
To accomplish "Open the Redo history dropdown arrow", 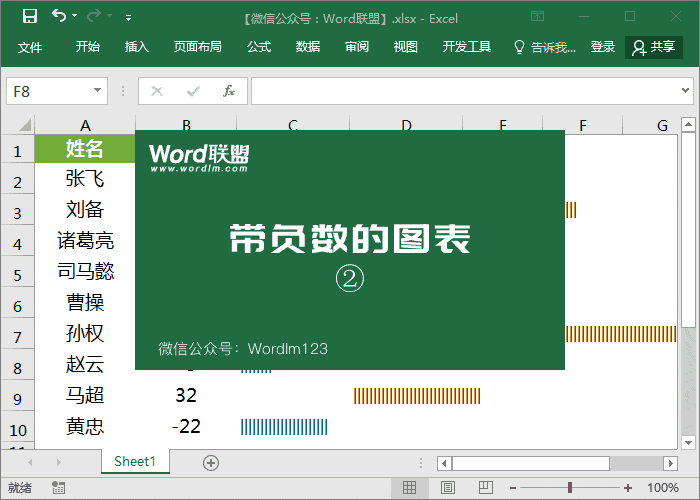I will (110, 16).
